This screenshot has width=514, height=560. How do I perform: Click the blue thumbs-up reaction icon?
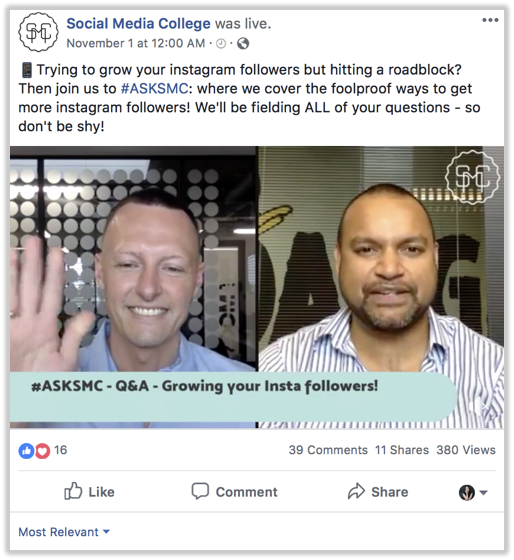pos(26,451)
